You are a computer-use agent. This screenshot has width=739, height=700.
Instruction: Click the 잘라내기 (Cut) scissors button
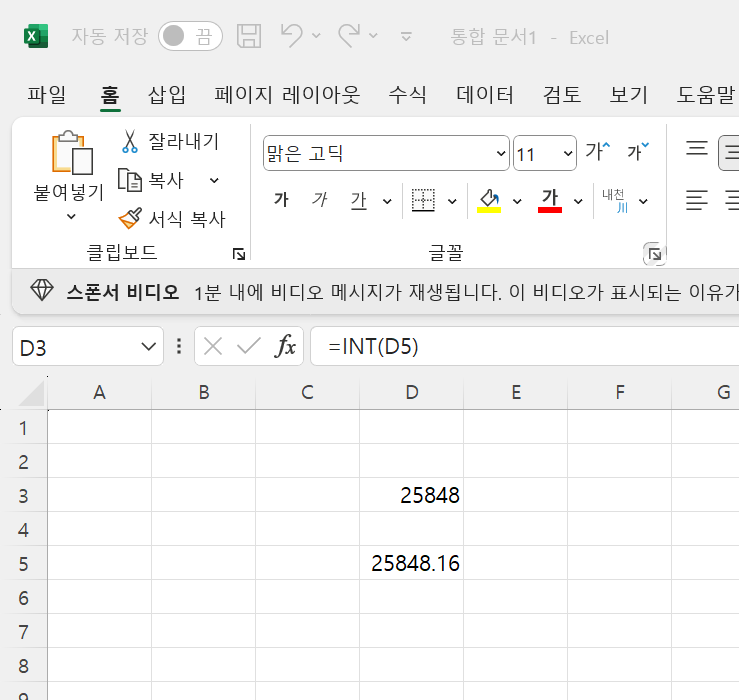tap(170, 141)
